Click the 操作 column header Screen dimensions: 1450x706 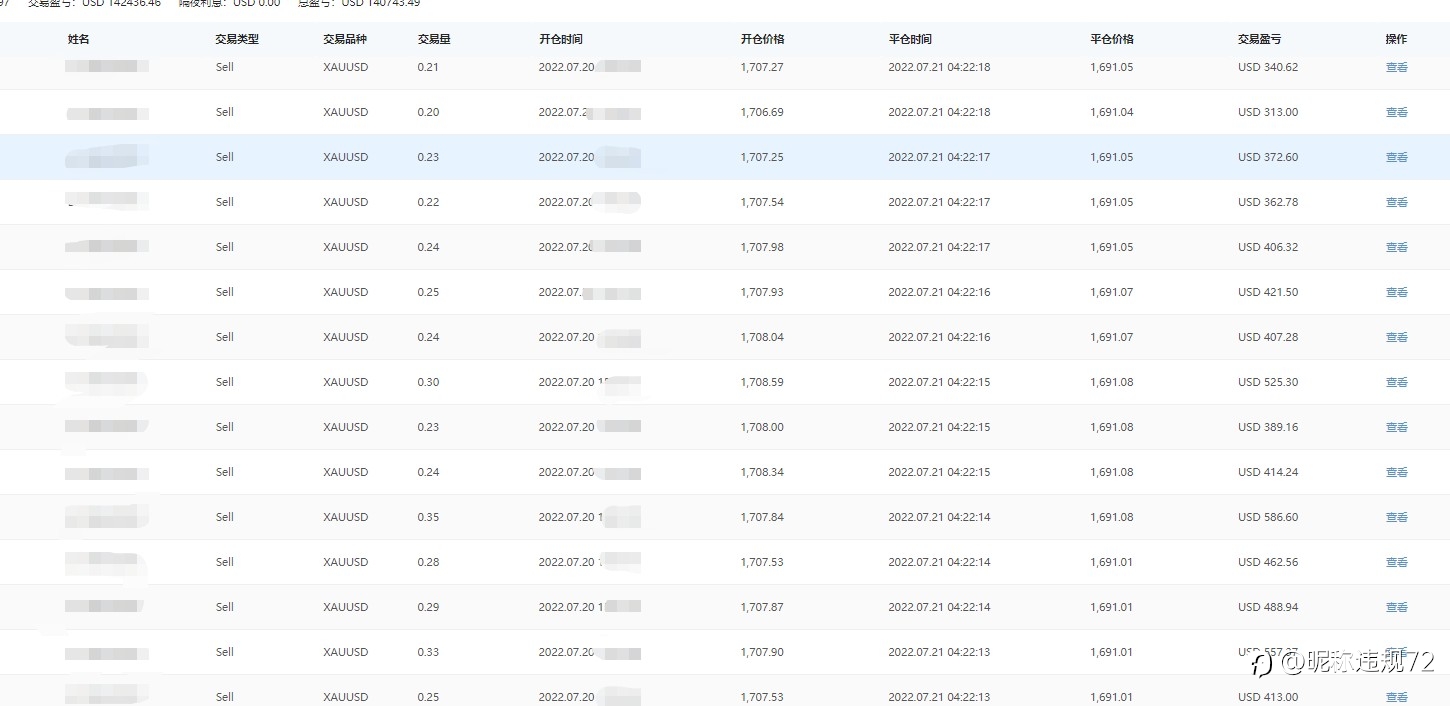click(1396, 39)
